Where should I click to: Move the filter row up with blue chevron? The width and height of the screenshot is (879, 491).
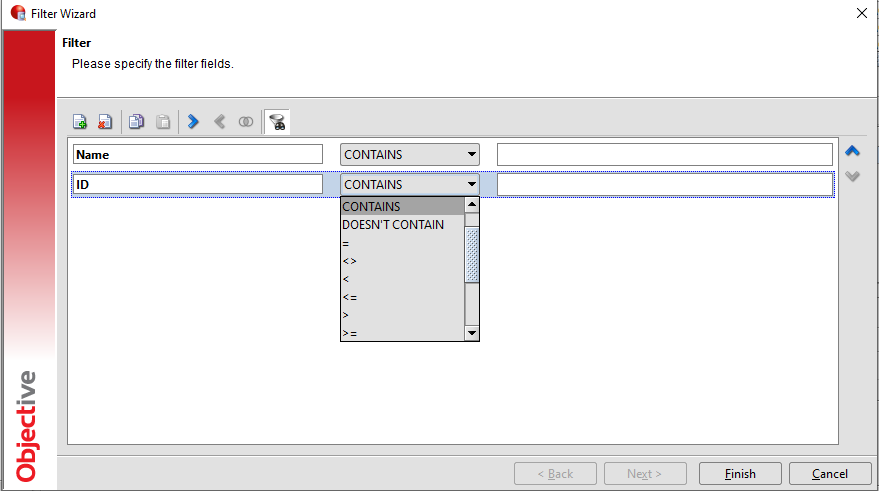click(x=852, y=152)
